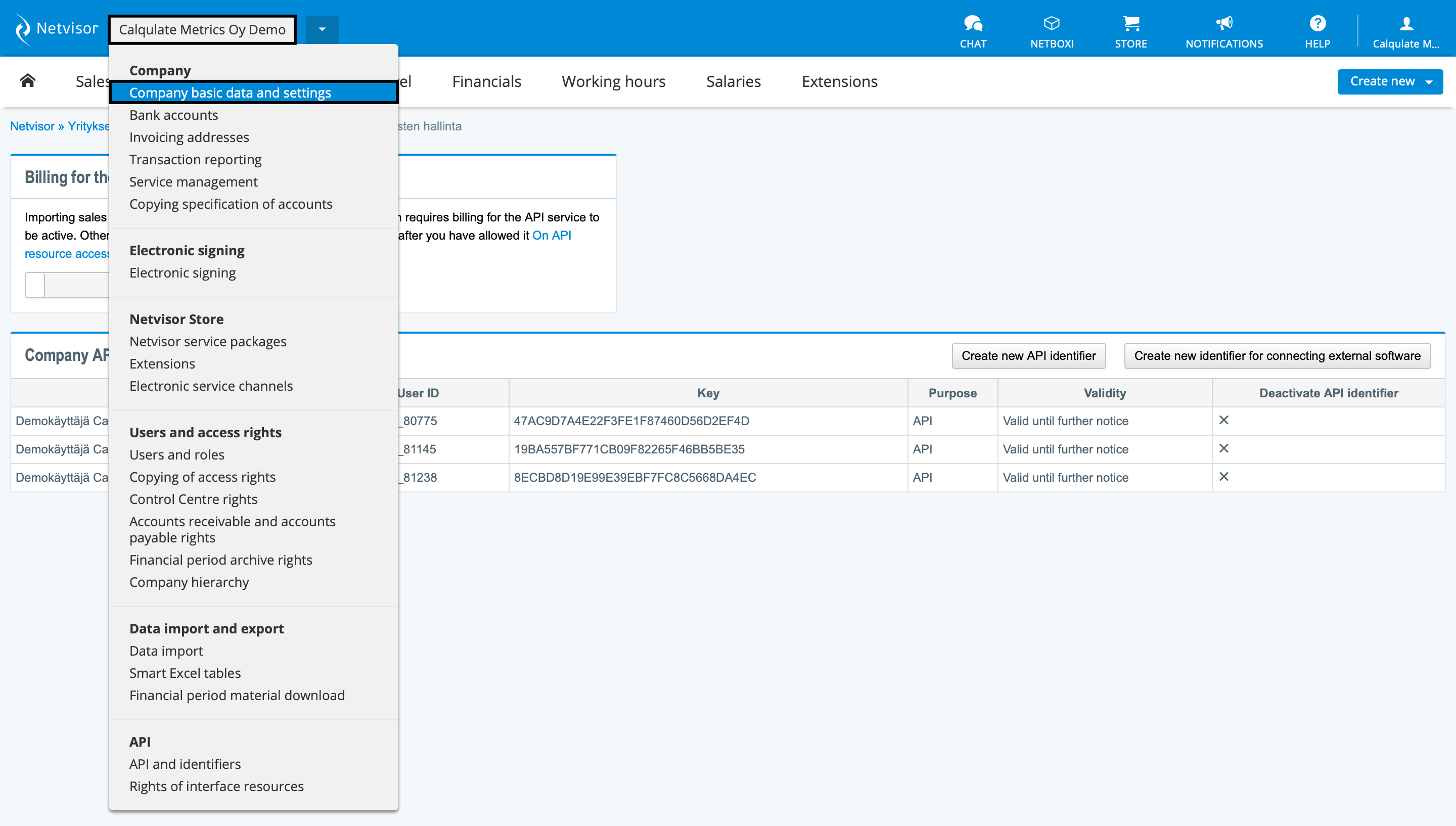Open API and identifiers menu item
1456x826 pixels.
point(185,764)
